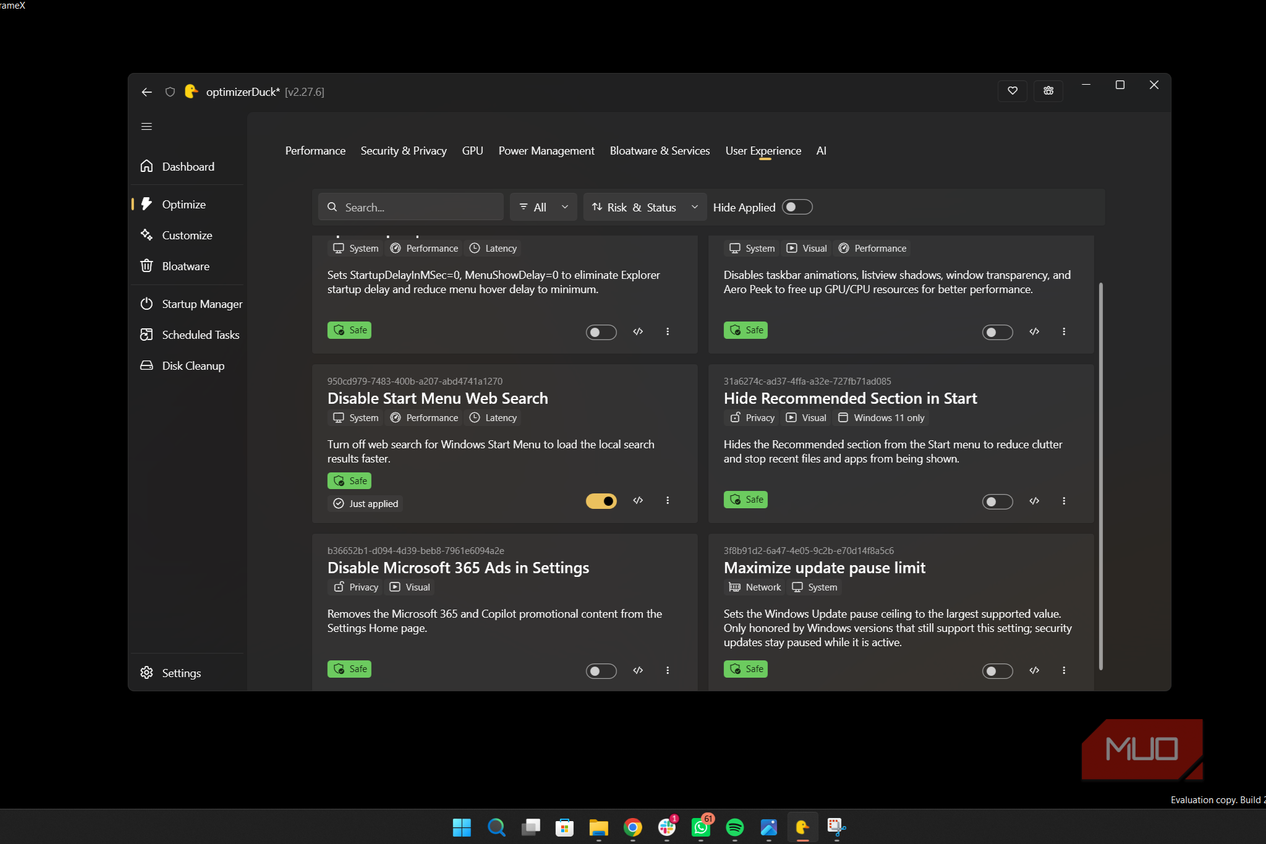
Task: Switch to the Performance tab
Action: tap(315, 151)
